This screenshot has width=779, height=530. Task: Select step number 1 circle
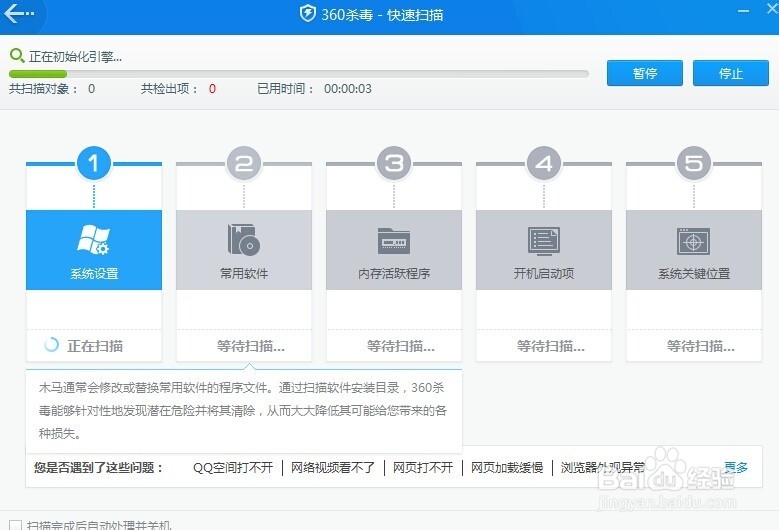(94, 163)
